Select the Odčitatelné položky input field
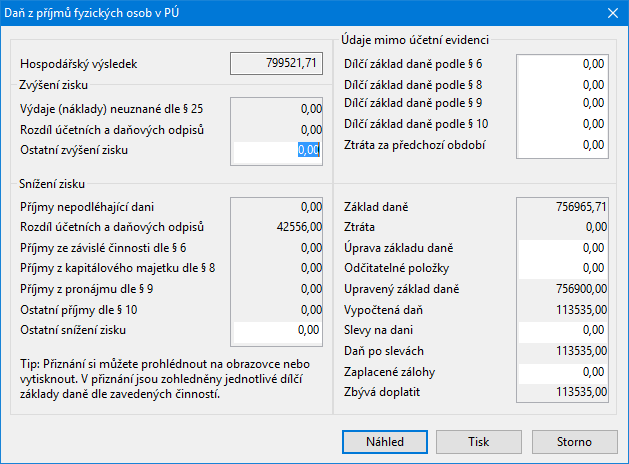The height and width of the screenshot is (464, 629). click(x=563, y=268)
